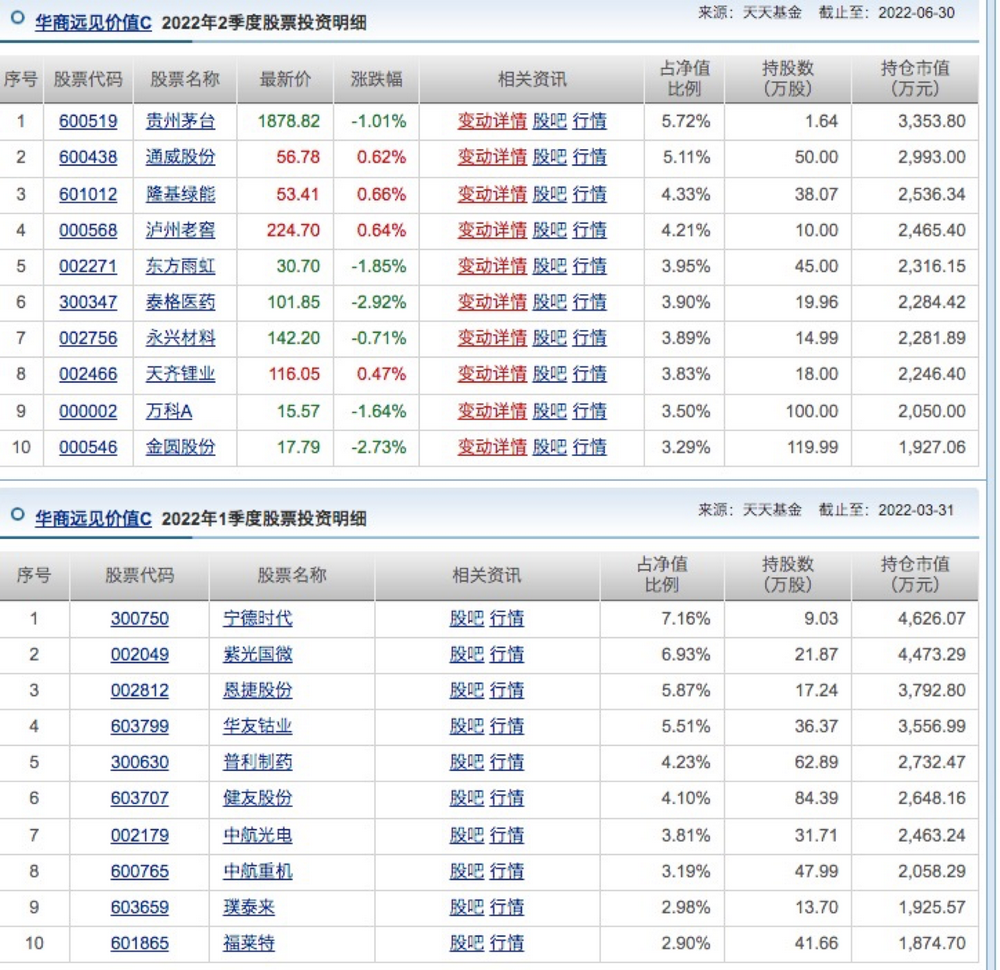The image size is (1000, 970).
Task: Open 福莱特 stock name link
Action: coord(249,943)
